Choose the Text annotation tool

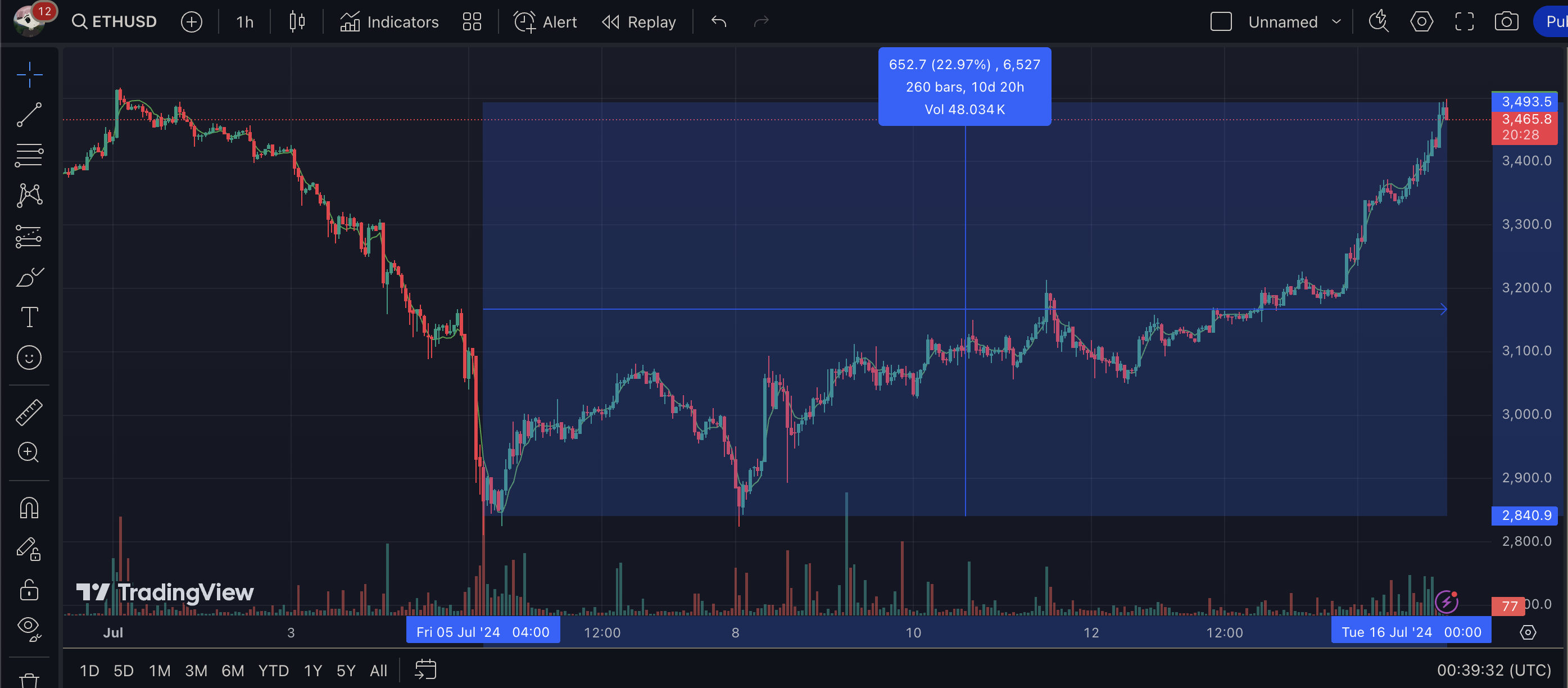point(29,317)
